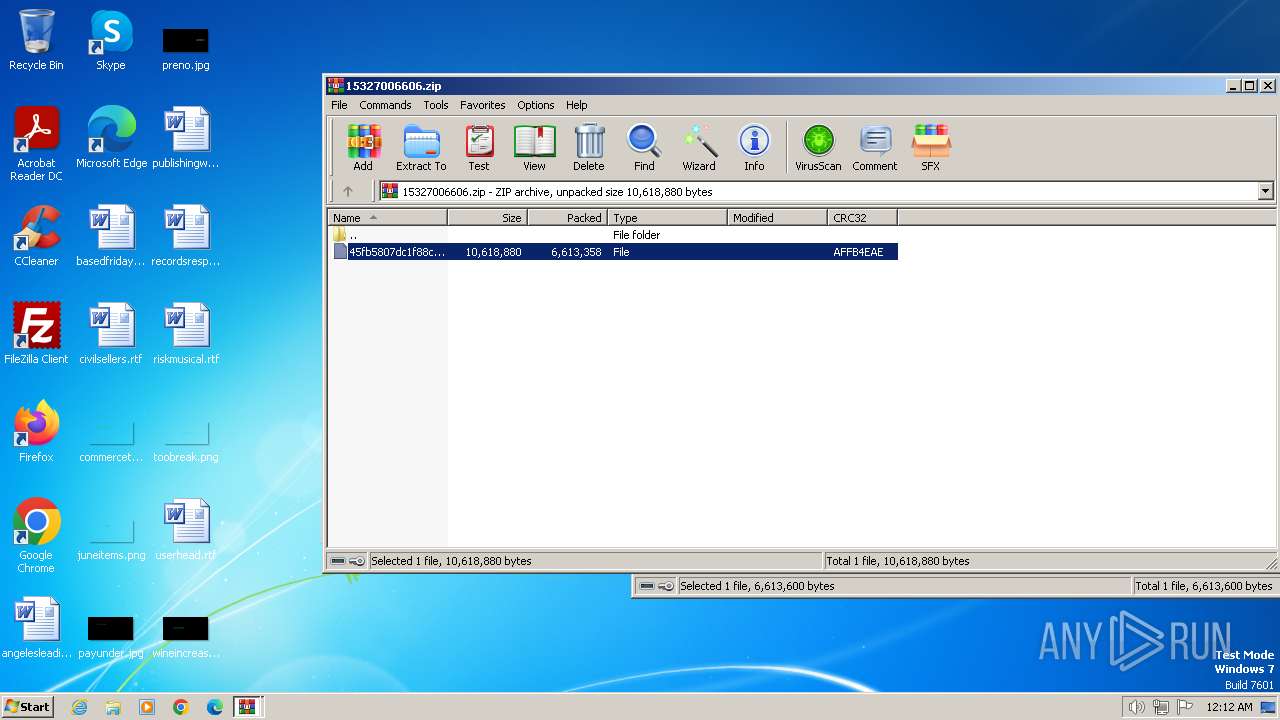Click the Add toolbar icon
This screenshot has height=720, width=1280.
[x=363, y=148]
